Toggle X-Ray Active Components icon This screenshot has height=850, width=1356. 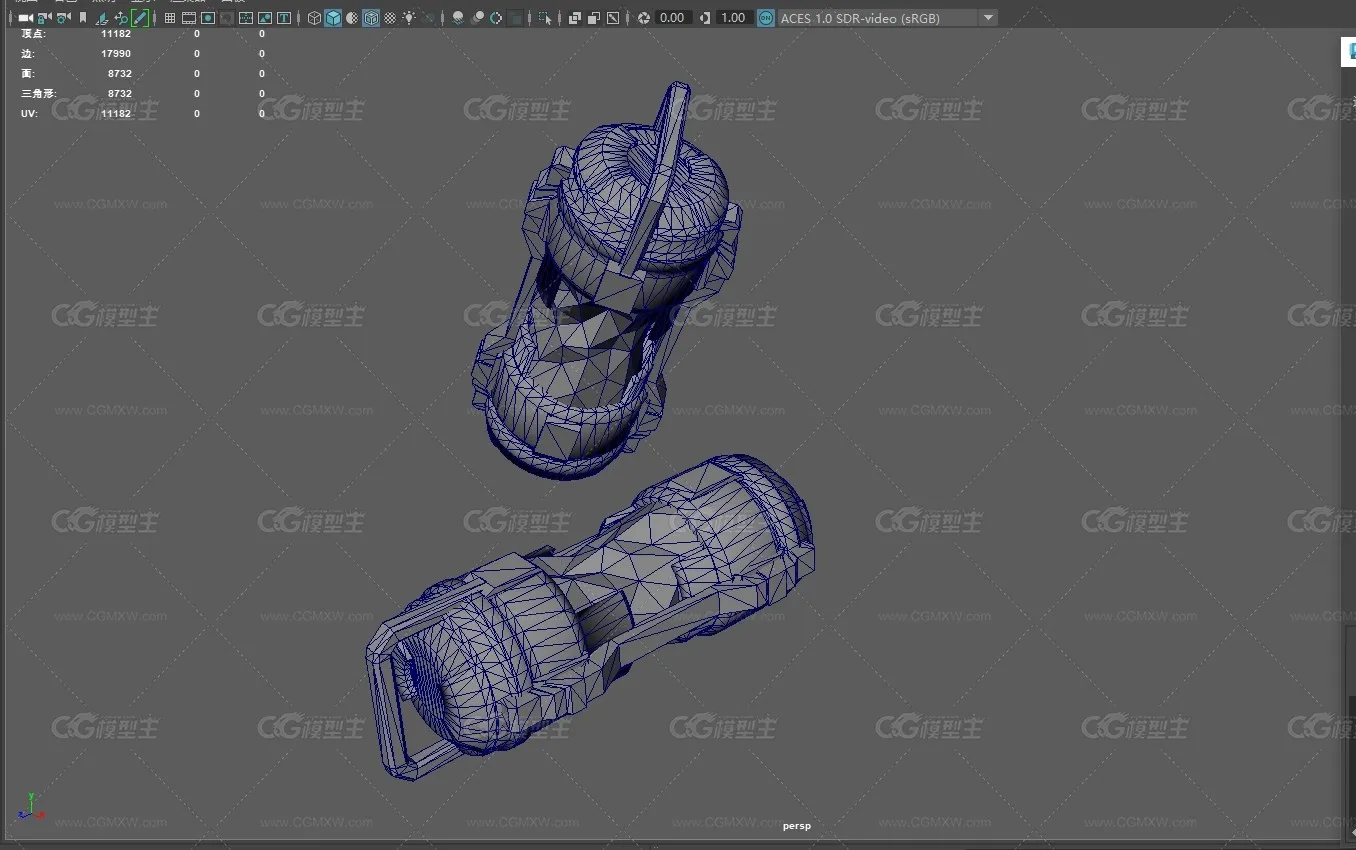(592, 18)
